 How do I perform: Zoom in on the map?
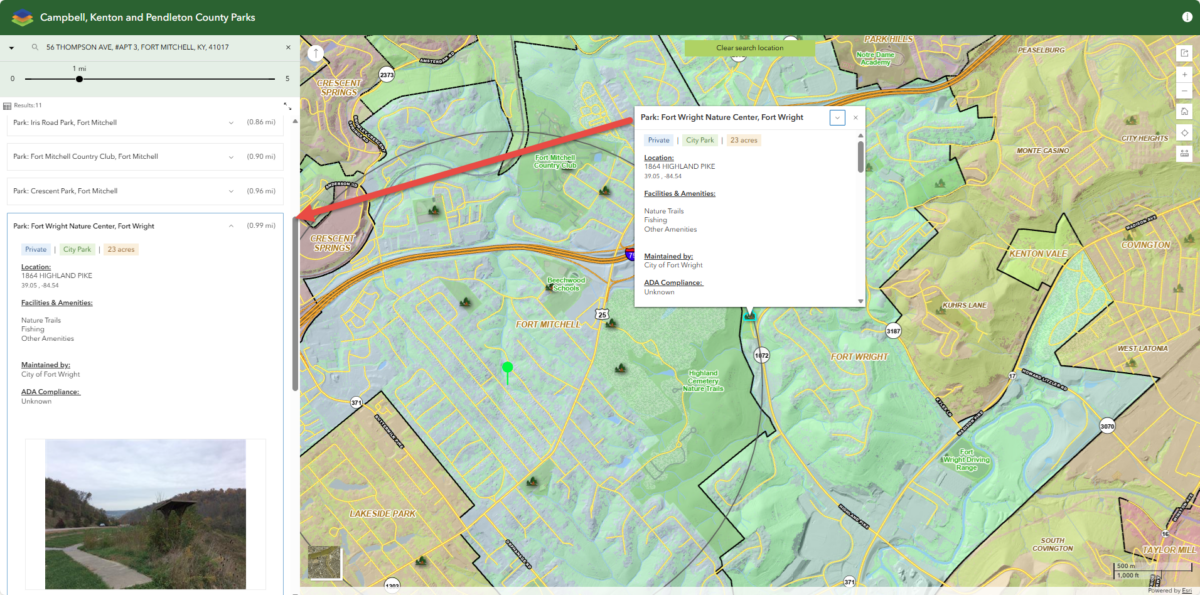pos(1184,75)
